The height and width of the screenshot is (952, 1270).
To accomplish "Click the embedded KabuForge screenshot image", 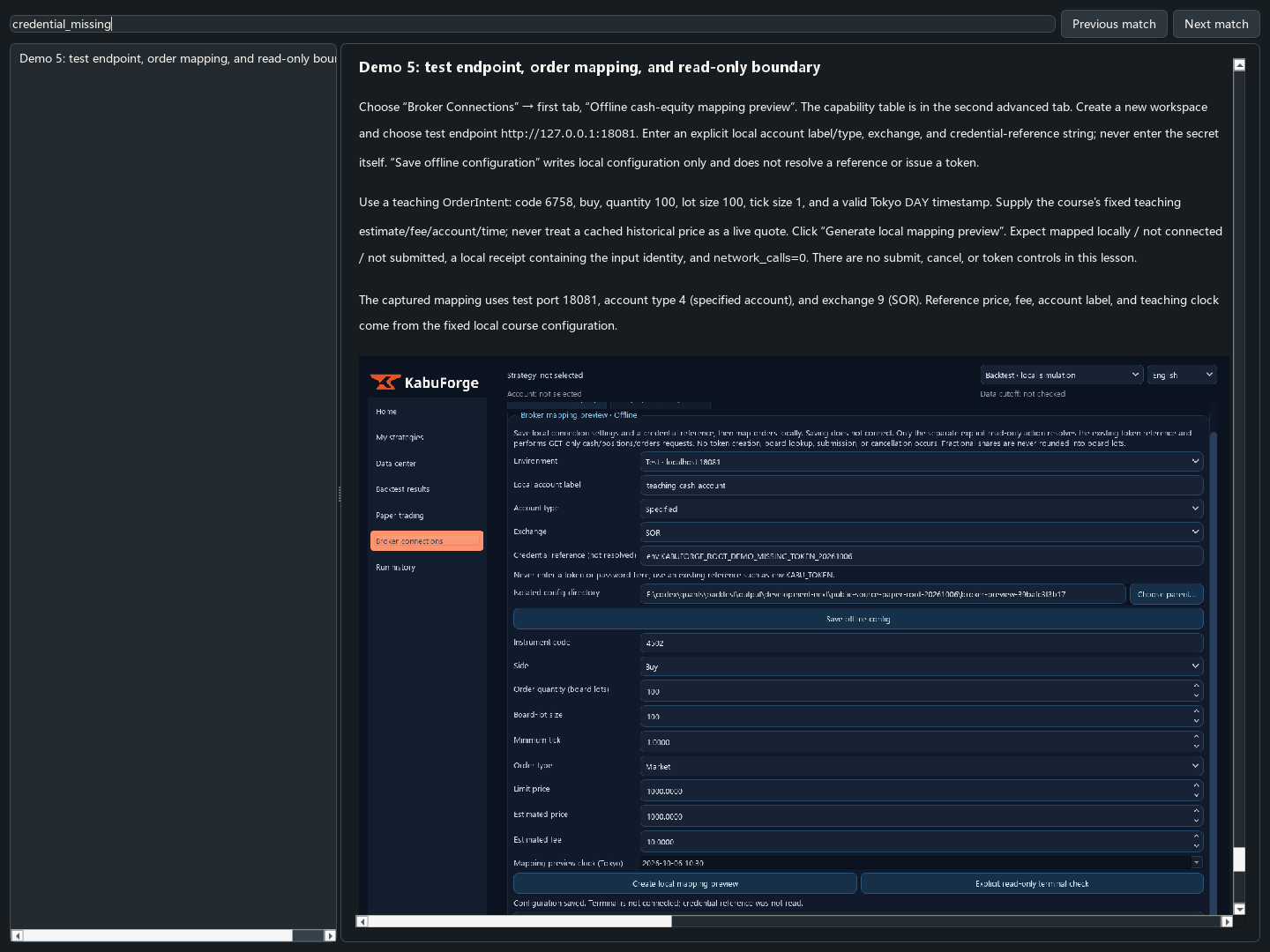I will point(793,635).
